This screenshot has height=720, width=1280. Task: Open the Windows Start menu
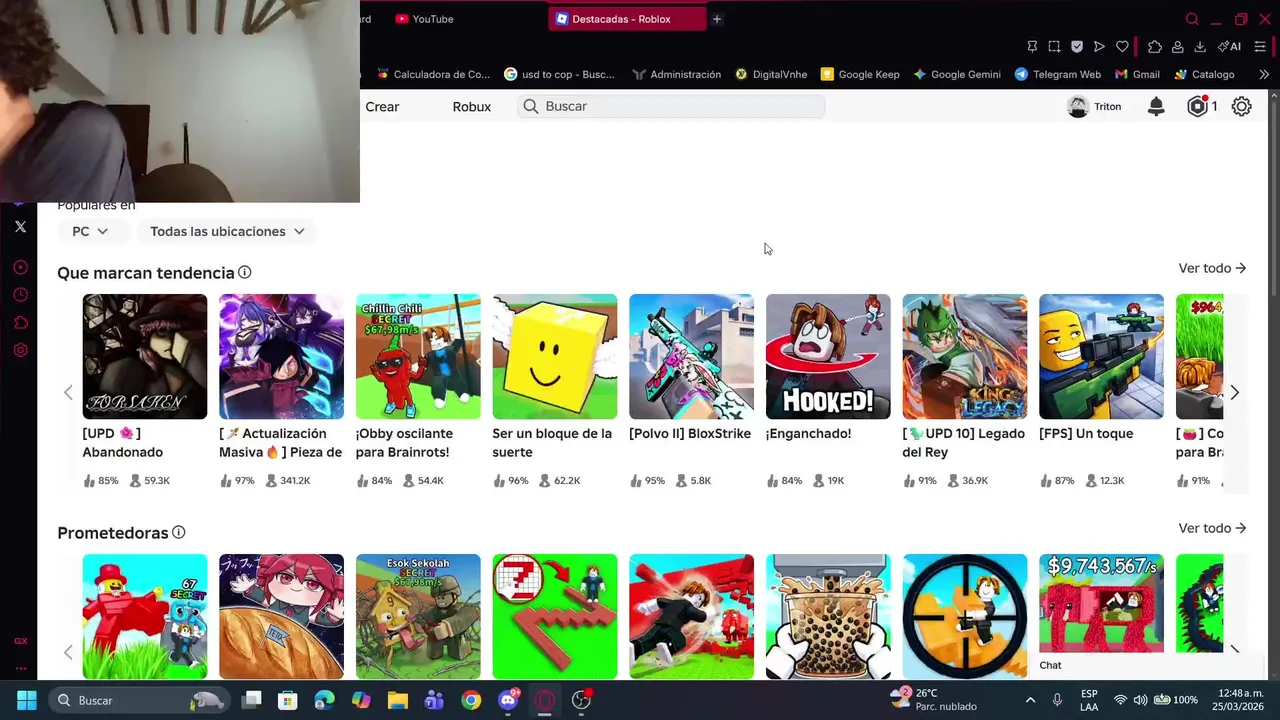coord(27,700)
